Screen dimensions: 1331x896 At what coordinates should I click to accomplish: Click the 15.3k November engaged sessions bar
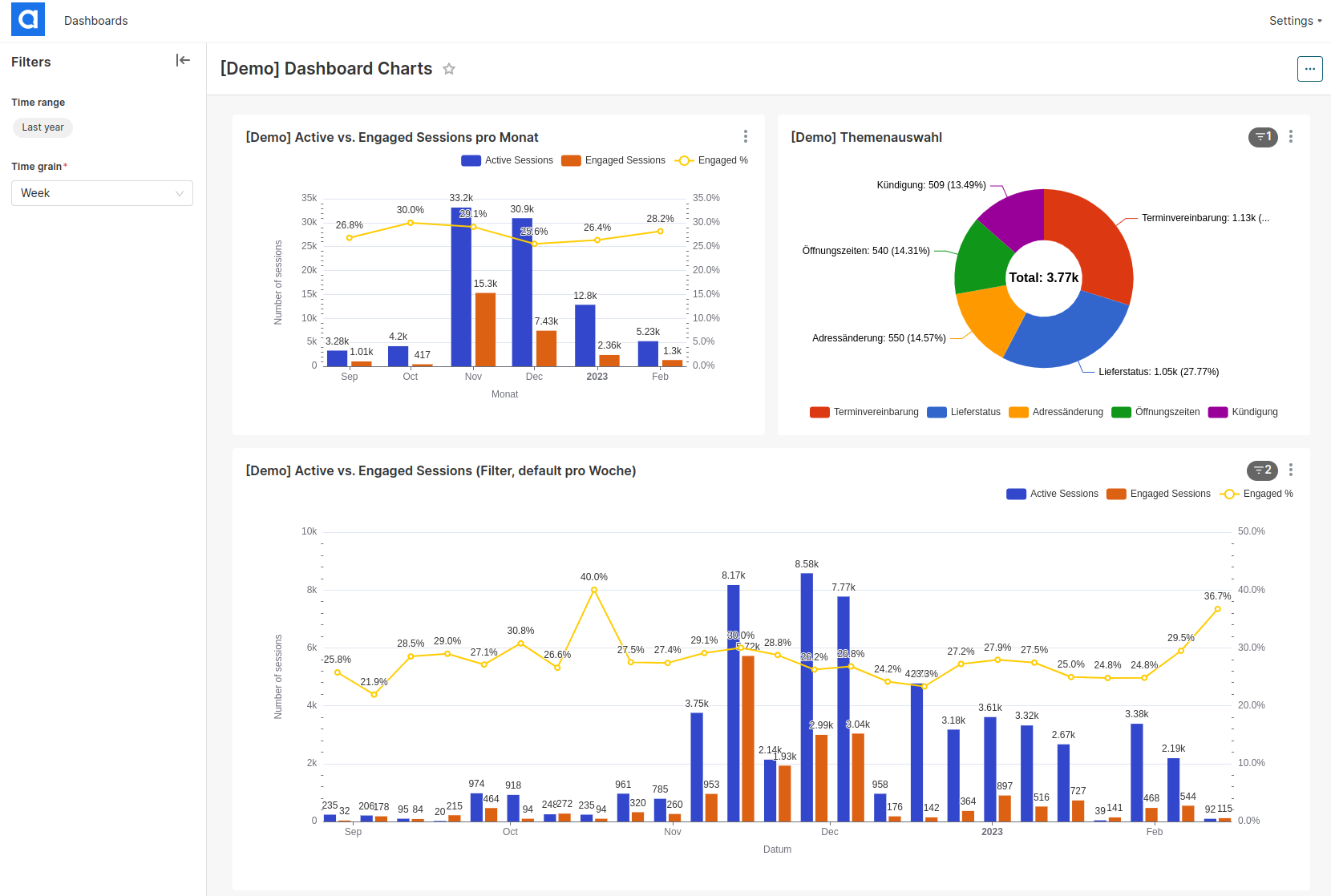485,330
